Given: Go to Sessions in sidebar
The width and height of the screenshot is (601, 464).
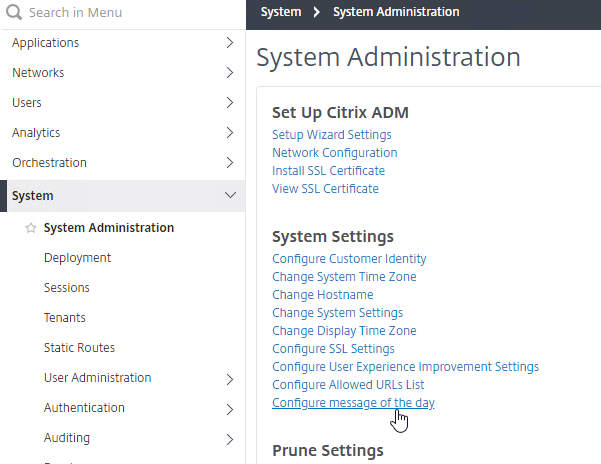Looking at the screenshot, I should (x=67, y=287).
